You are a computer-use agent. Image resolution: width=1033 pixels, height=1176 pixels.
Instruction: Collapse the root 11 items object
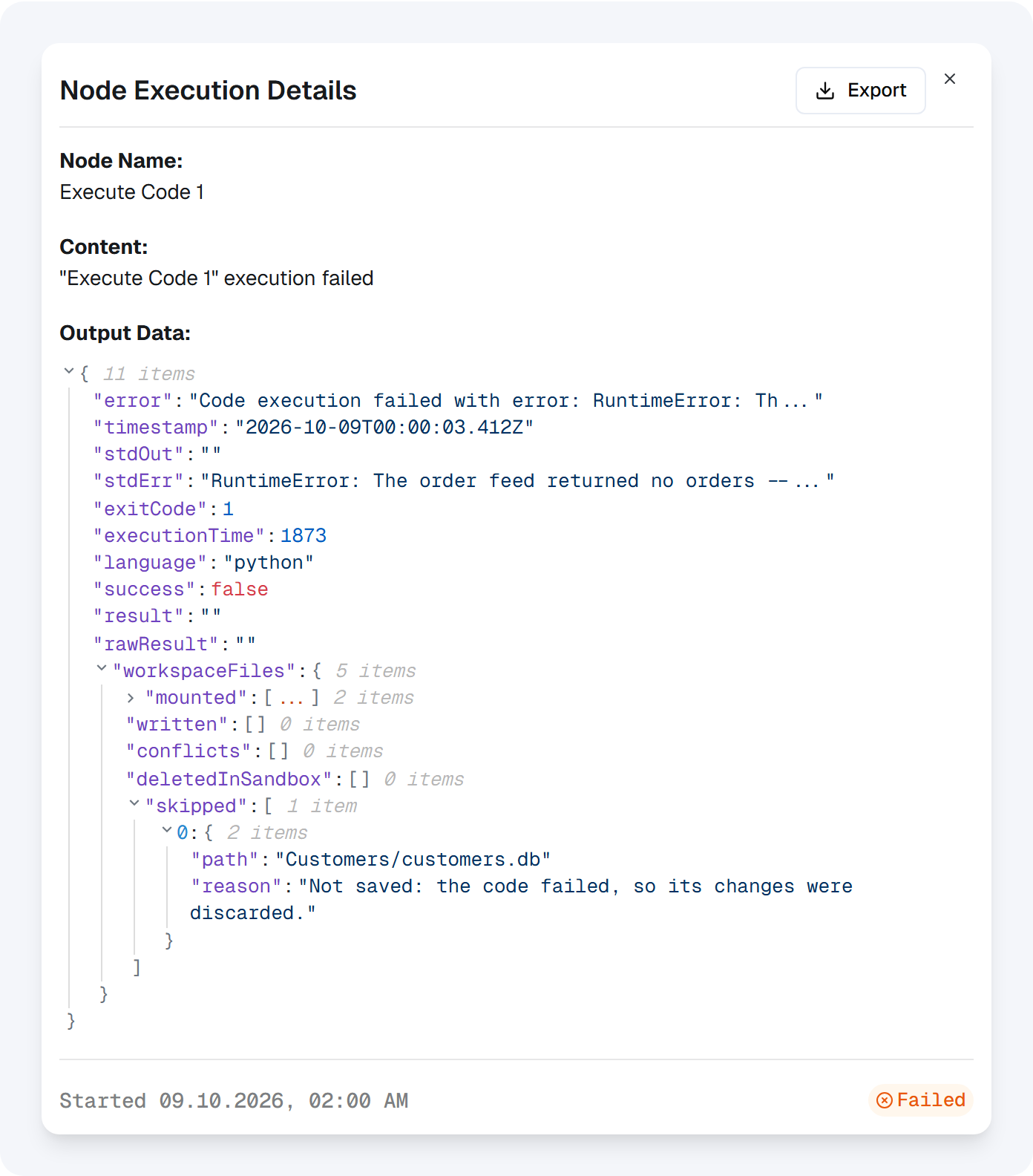pos(69,370)
